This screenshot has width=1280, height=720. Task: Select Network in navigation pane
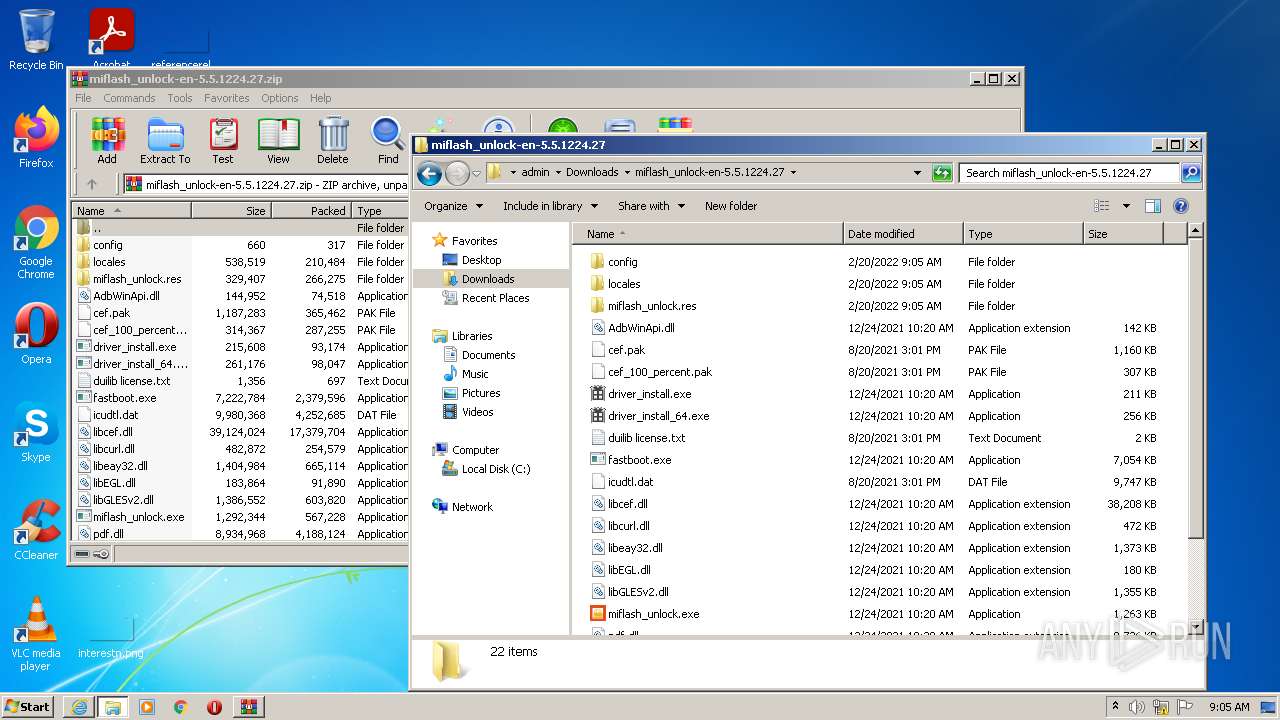click(x=462, y=507)
